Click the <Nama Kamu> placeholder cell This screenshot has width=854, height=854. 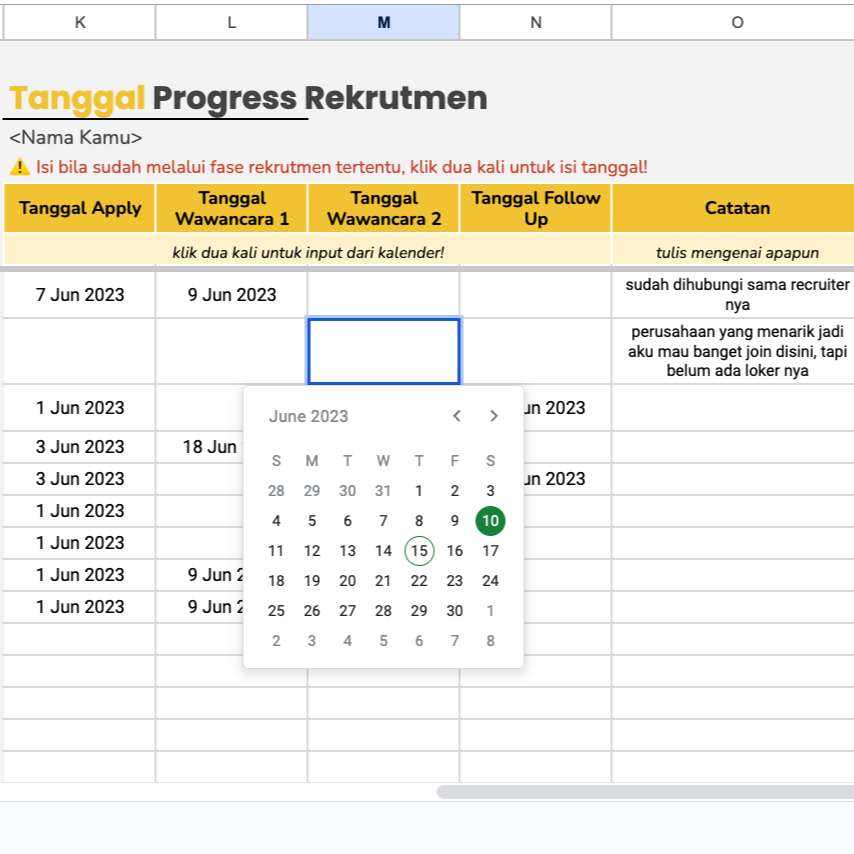click(76, 138)
